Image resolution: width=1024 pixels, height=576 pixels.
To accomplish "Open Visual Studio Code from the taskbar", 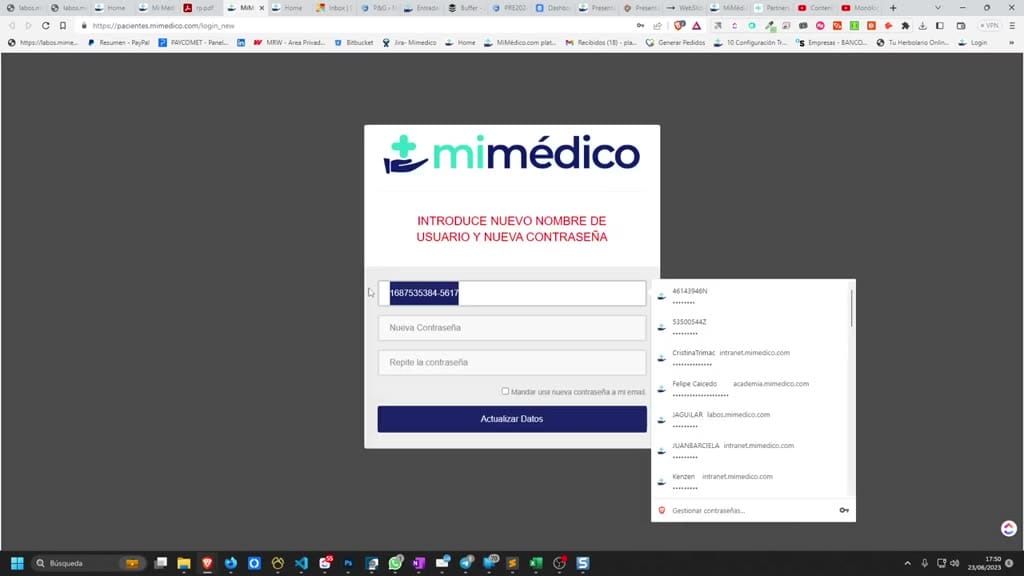I will coord(301,563).
